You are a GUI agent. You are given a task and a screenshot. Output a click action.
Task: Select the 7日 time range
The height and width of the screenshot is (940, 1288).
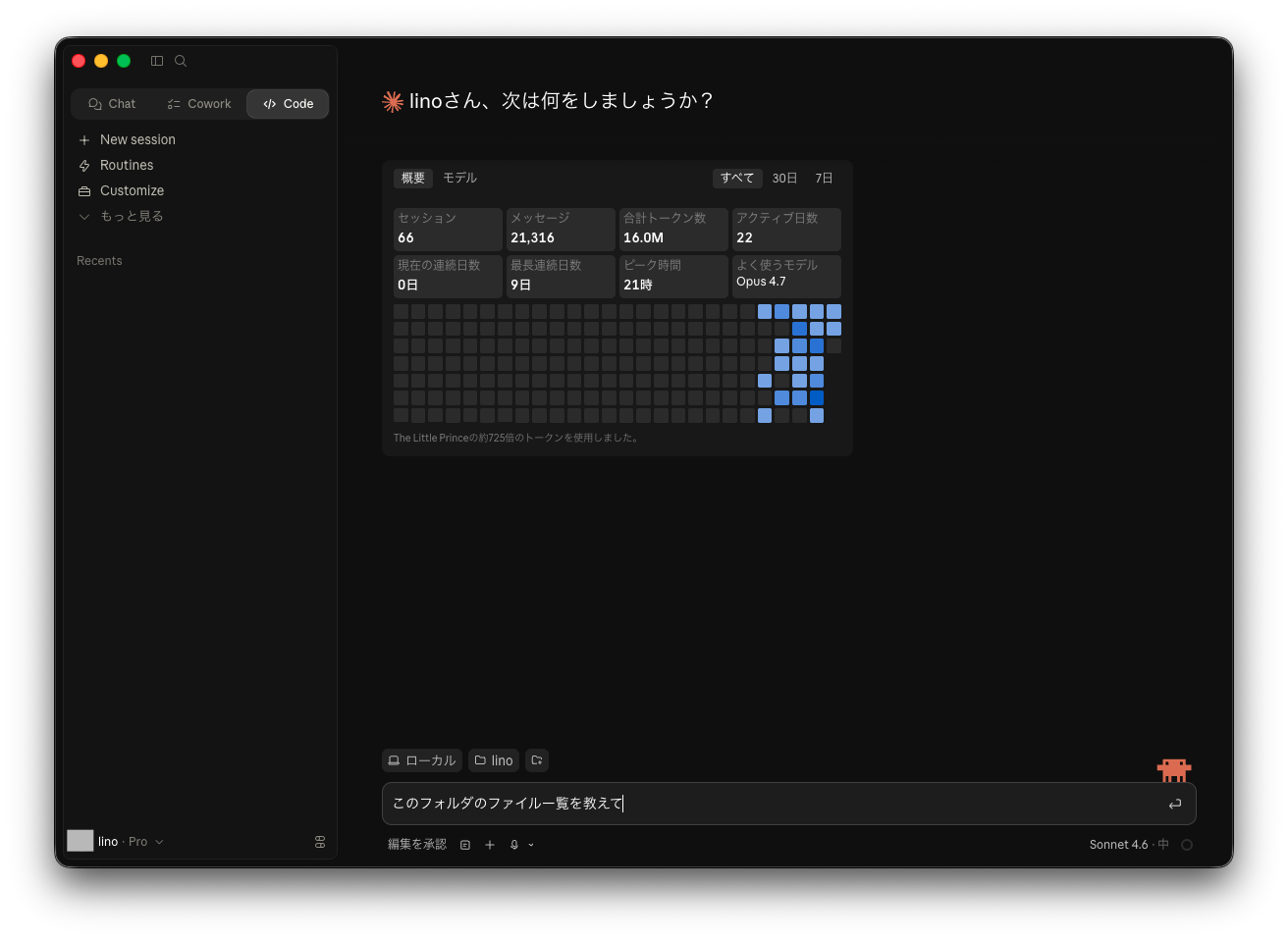pos(824,179)
